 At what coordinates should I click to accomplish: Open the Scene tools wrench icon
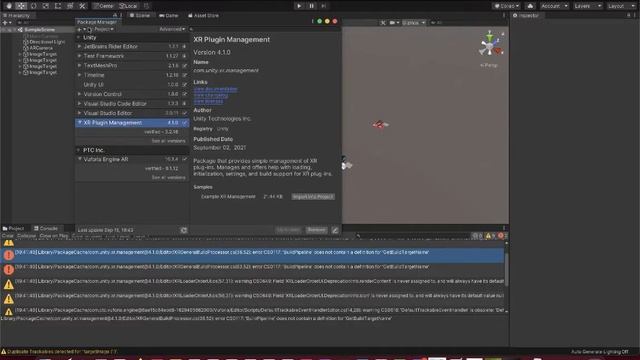(x=383, y=22)
